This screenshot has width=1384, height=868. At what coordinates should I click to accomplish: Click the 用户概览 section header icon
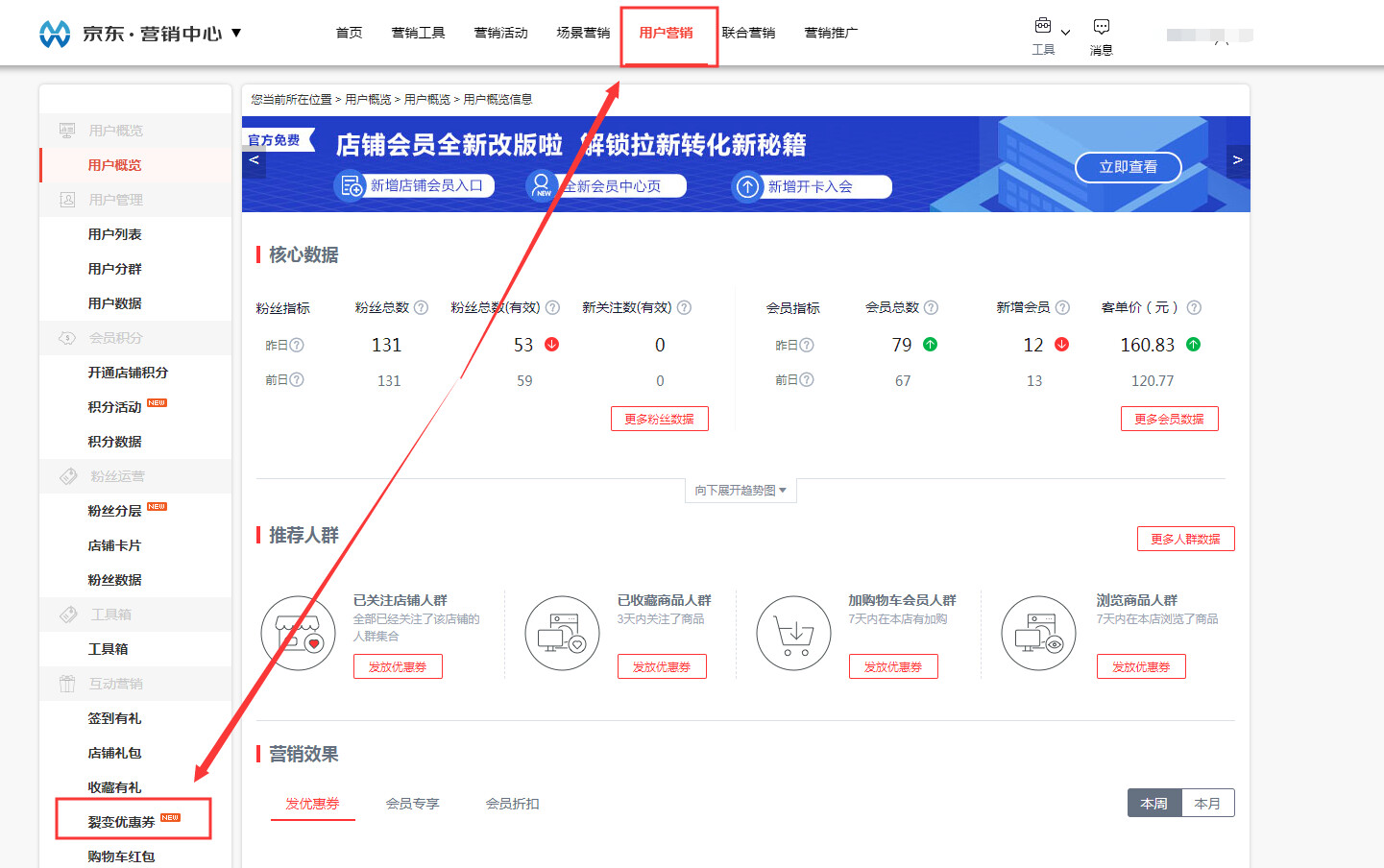pyautogui.click(x=67, y=131)
